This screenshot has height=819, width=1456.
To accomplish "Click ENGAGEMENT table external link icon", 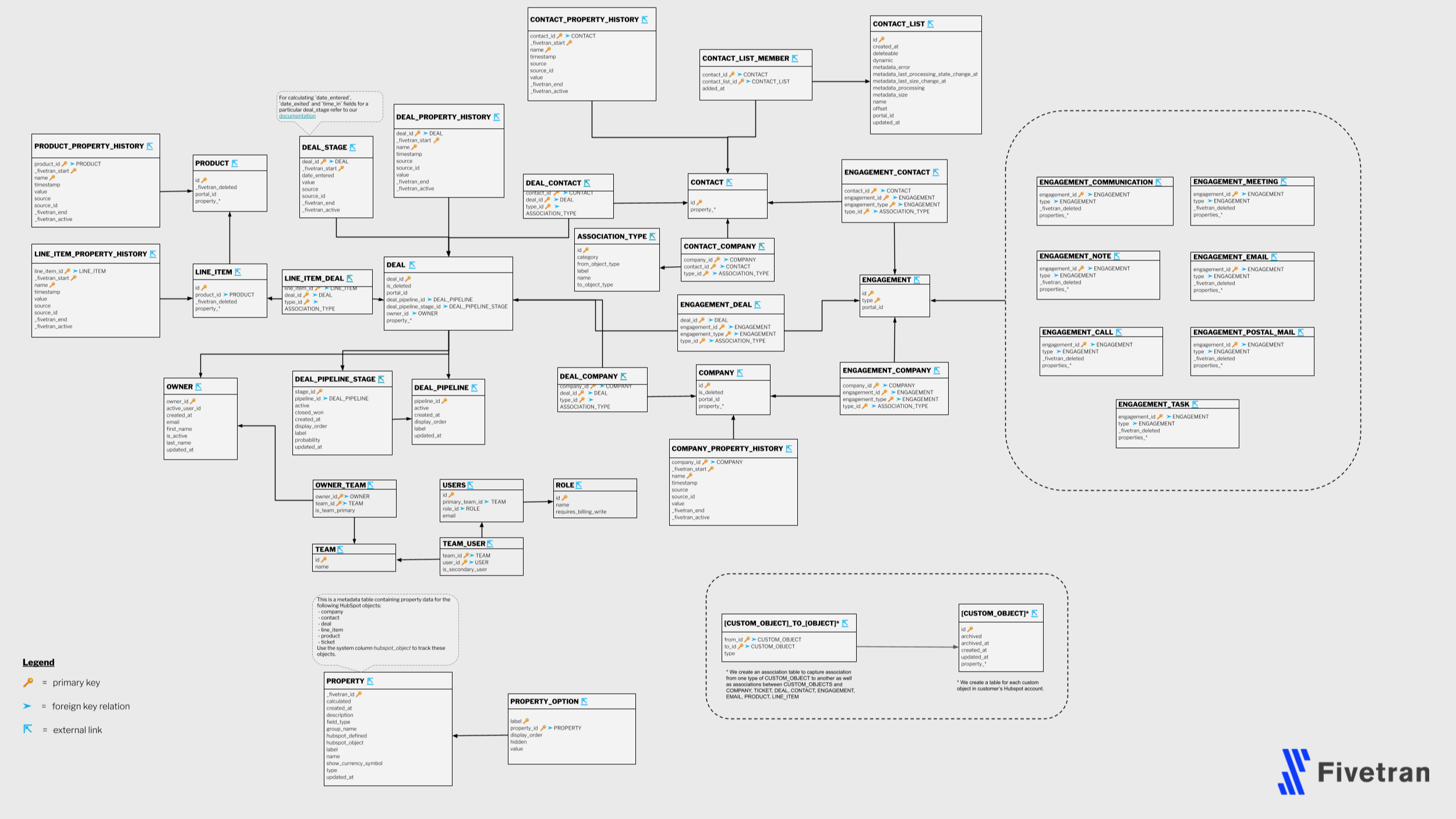I will [x=917, y=280].
